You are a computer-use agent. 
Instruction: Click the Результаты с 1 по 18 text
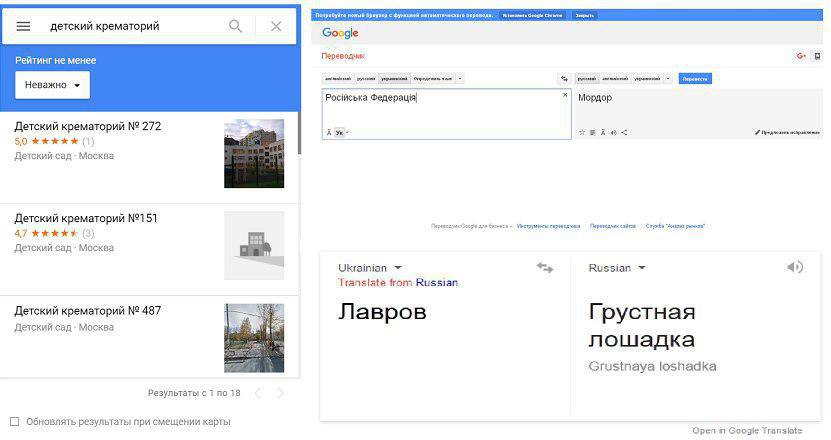tap(194, 393)
